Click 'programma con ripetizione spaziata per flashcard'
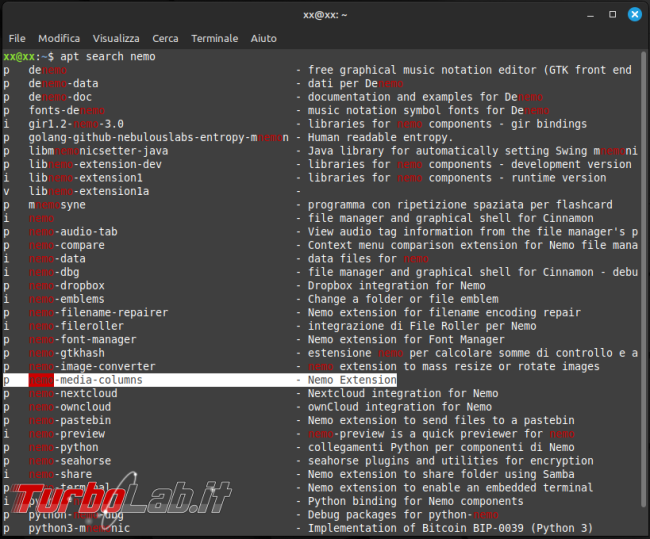 tap(460, 205)
